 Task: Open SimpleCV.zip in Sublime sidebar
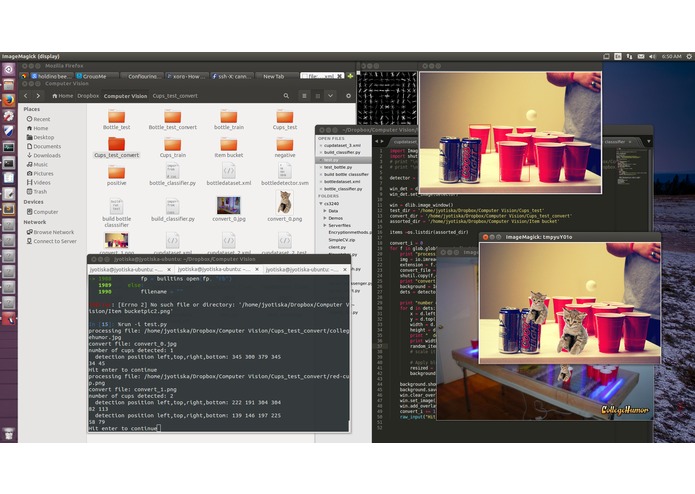tap(341, 240)
